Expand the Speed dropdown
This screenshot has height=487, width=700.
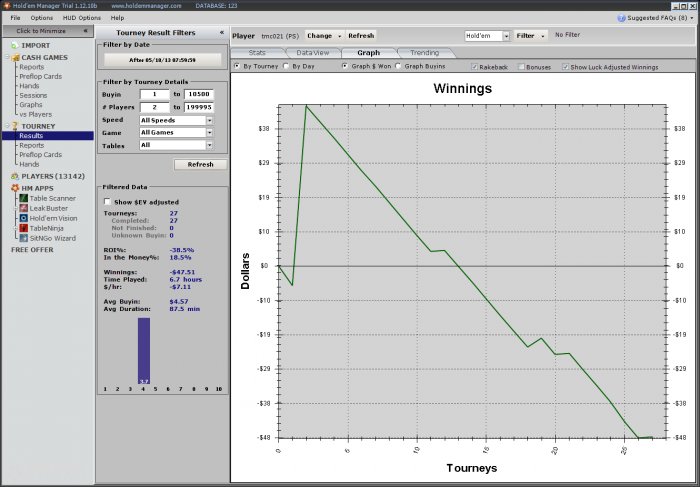209,120
